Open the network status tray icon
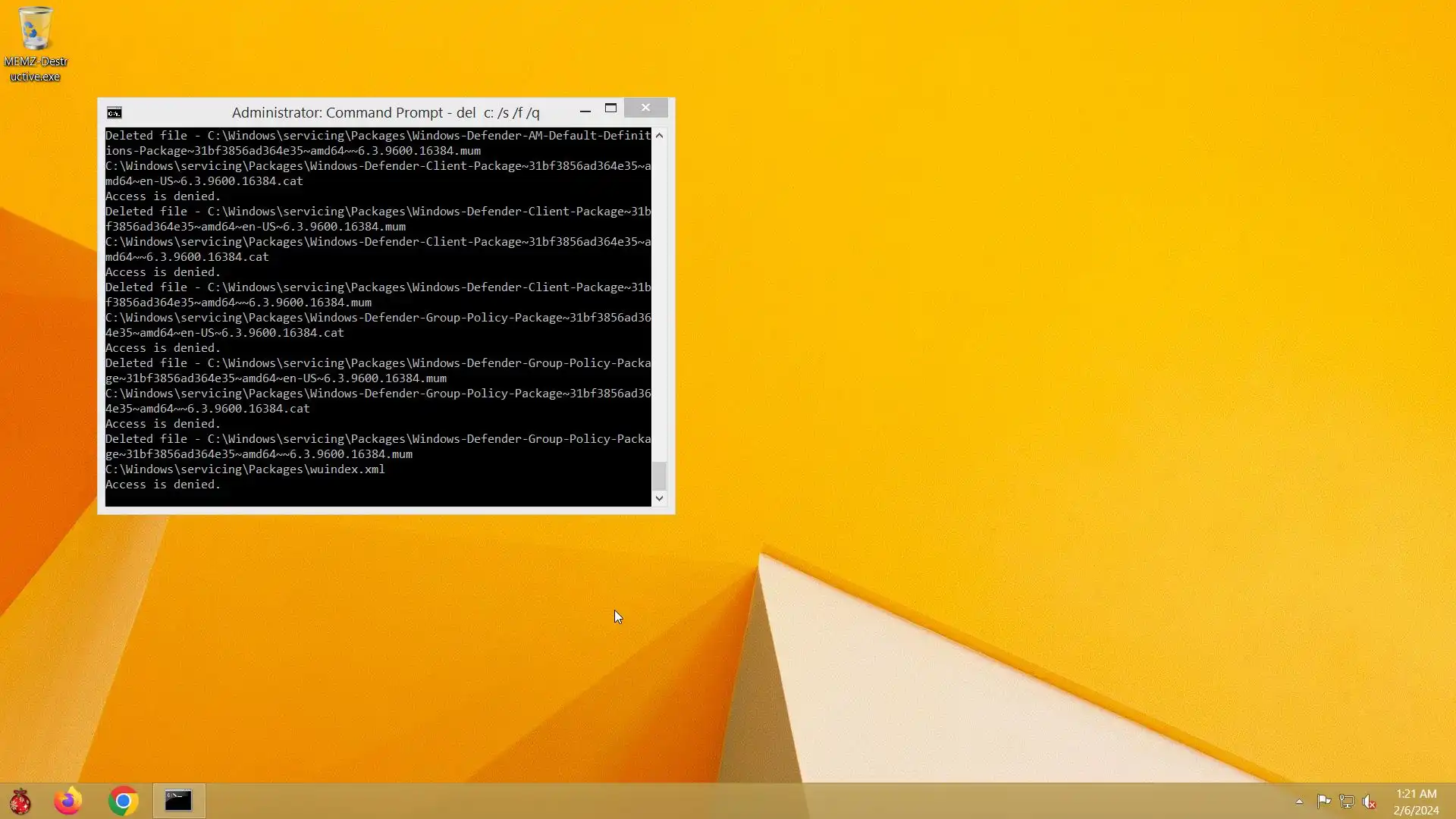Viewport: 1456px width, 819px height. (x=1347, y=802)
